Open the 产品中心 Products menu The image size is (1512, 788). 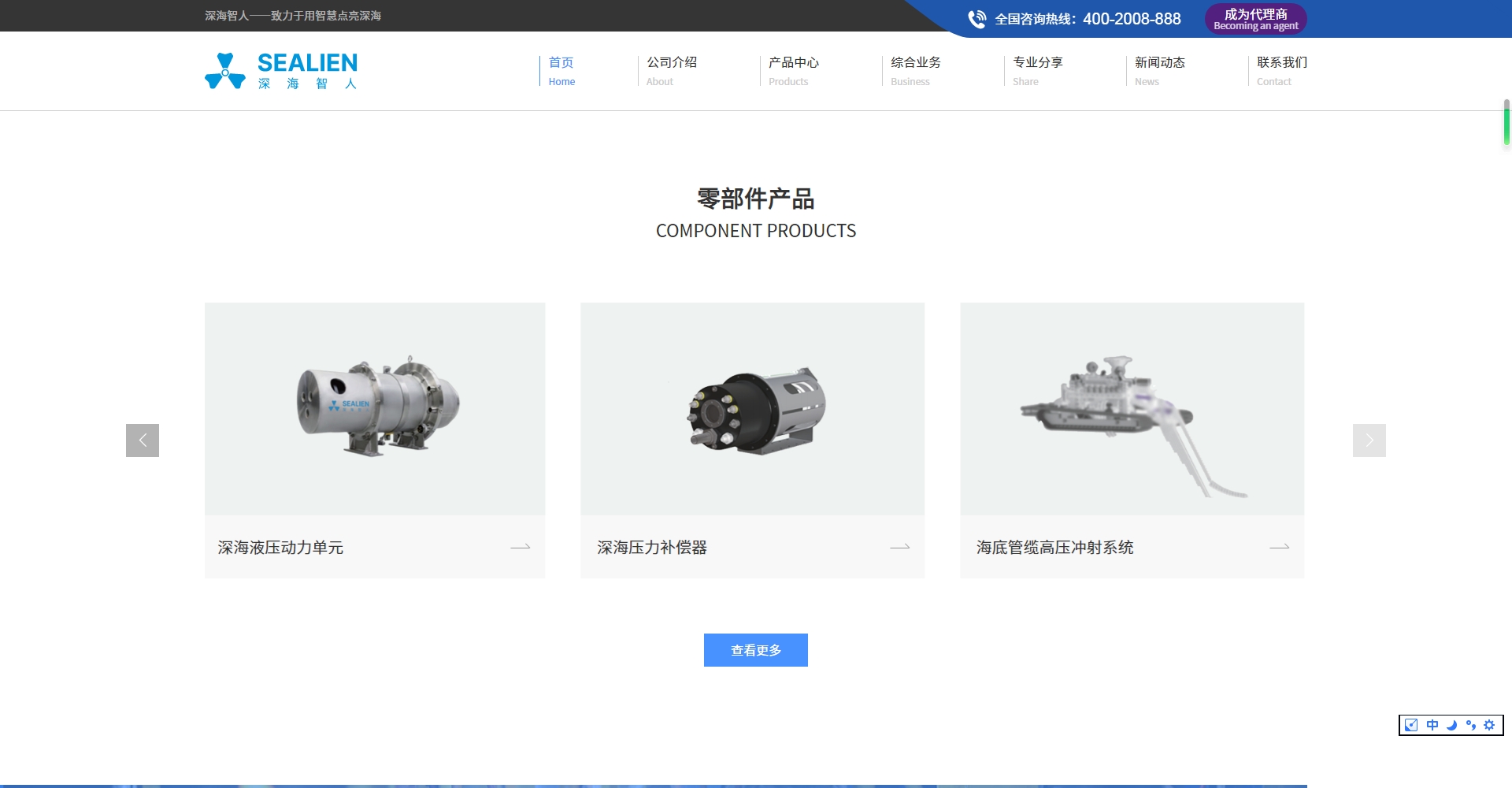click(794, 70)
